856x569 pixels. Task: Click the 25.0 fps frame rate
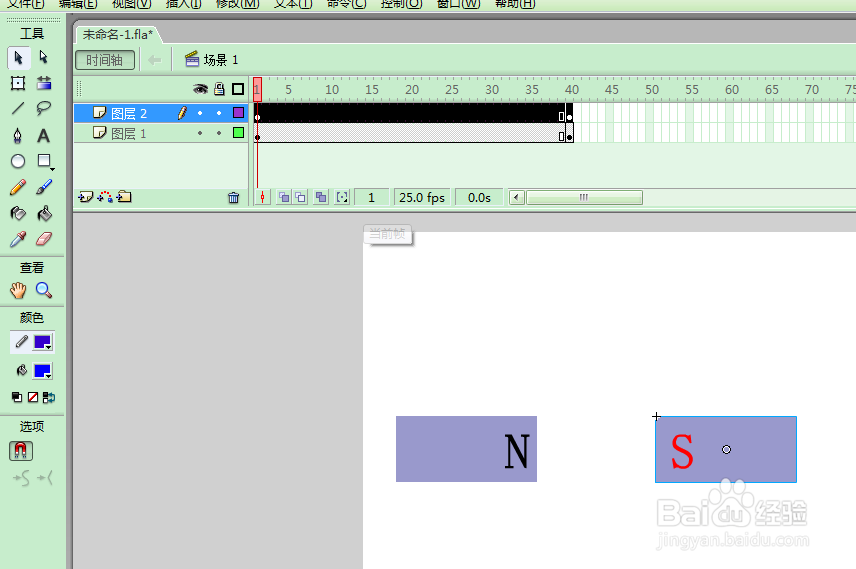click(x=422, y=197)
